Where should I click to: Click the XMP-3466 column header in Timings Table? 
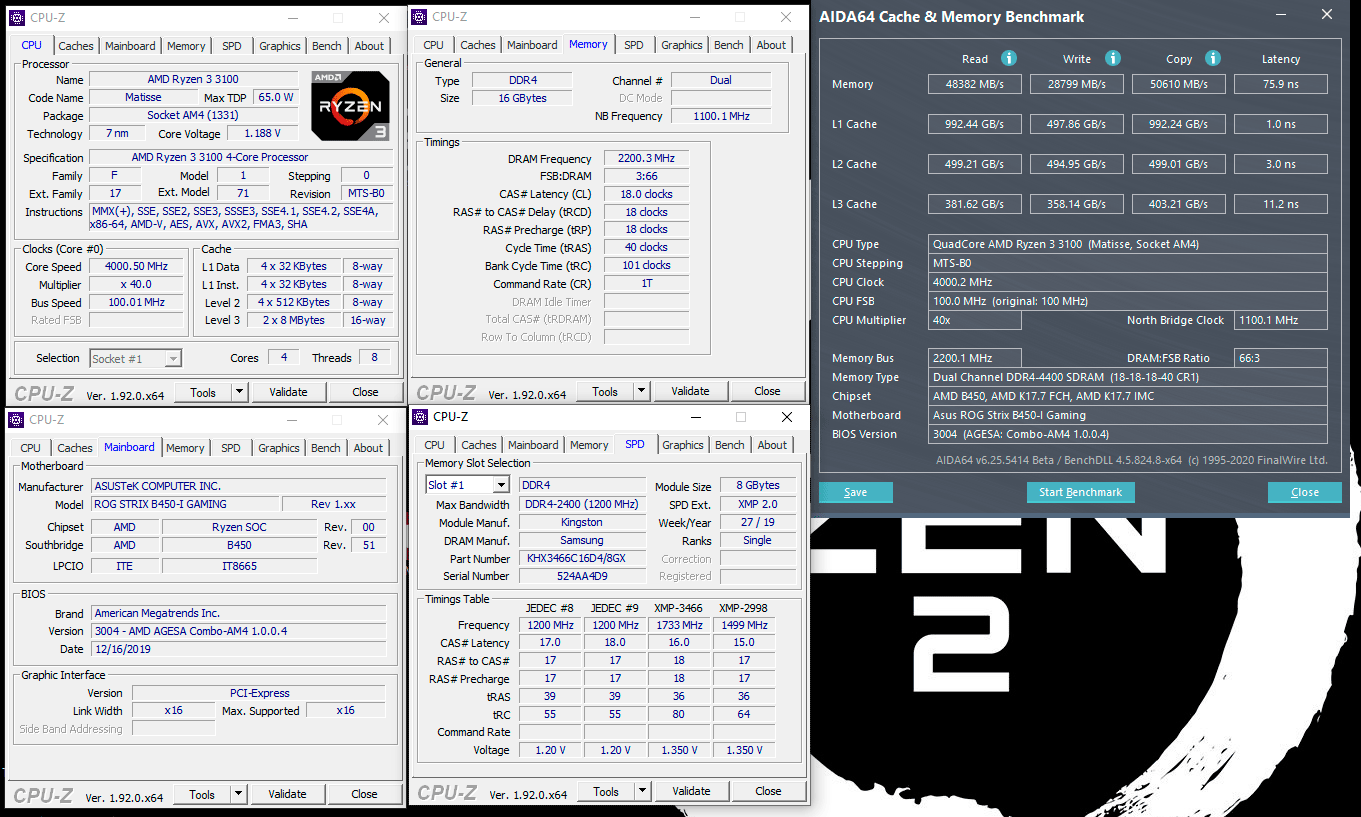click(679, 608)
